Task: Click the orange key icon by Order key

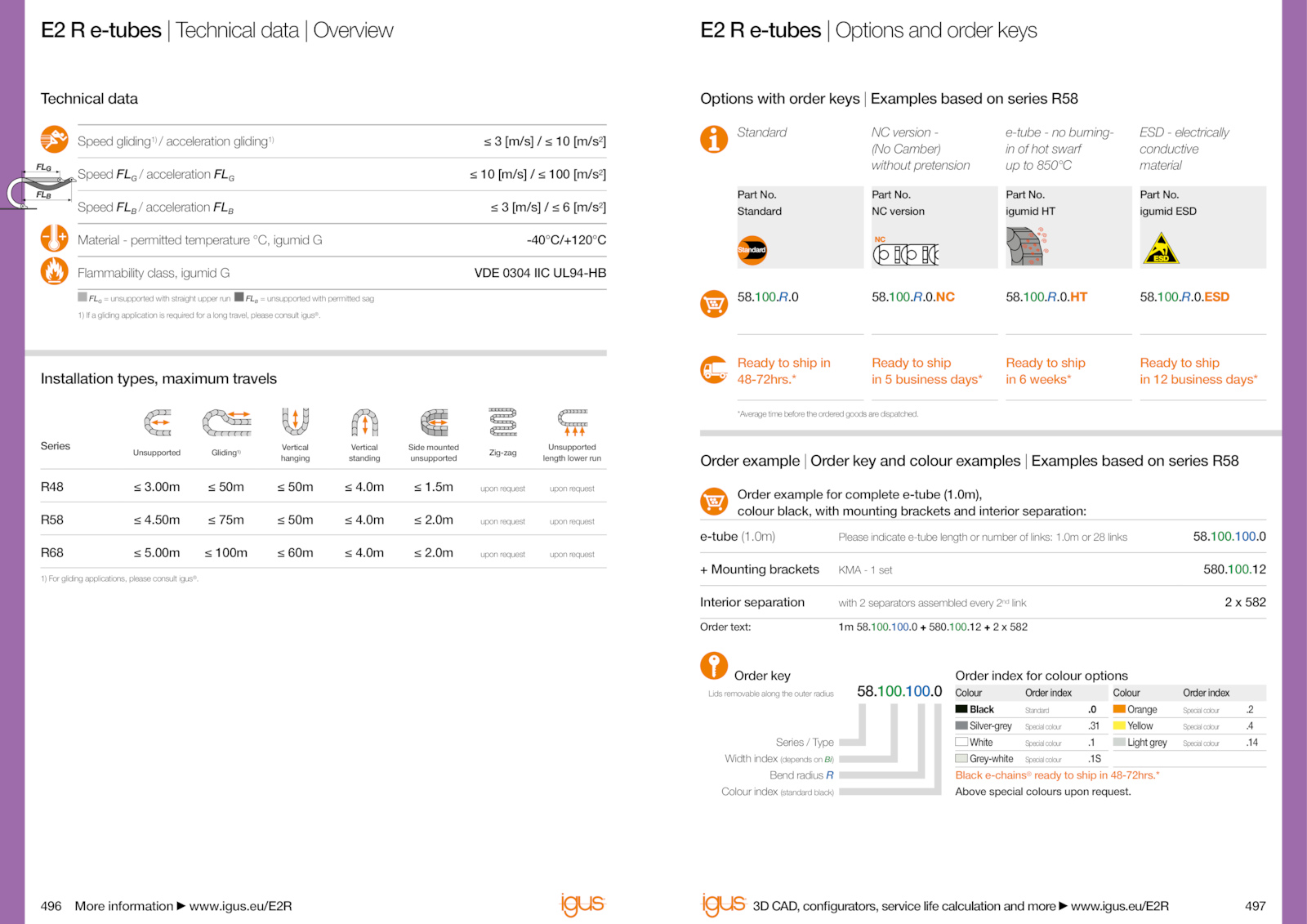Action: 714,666
